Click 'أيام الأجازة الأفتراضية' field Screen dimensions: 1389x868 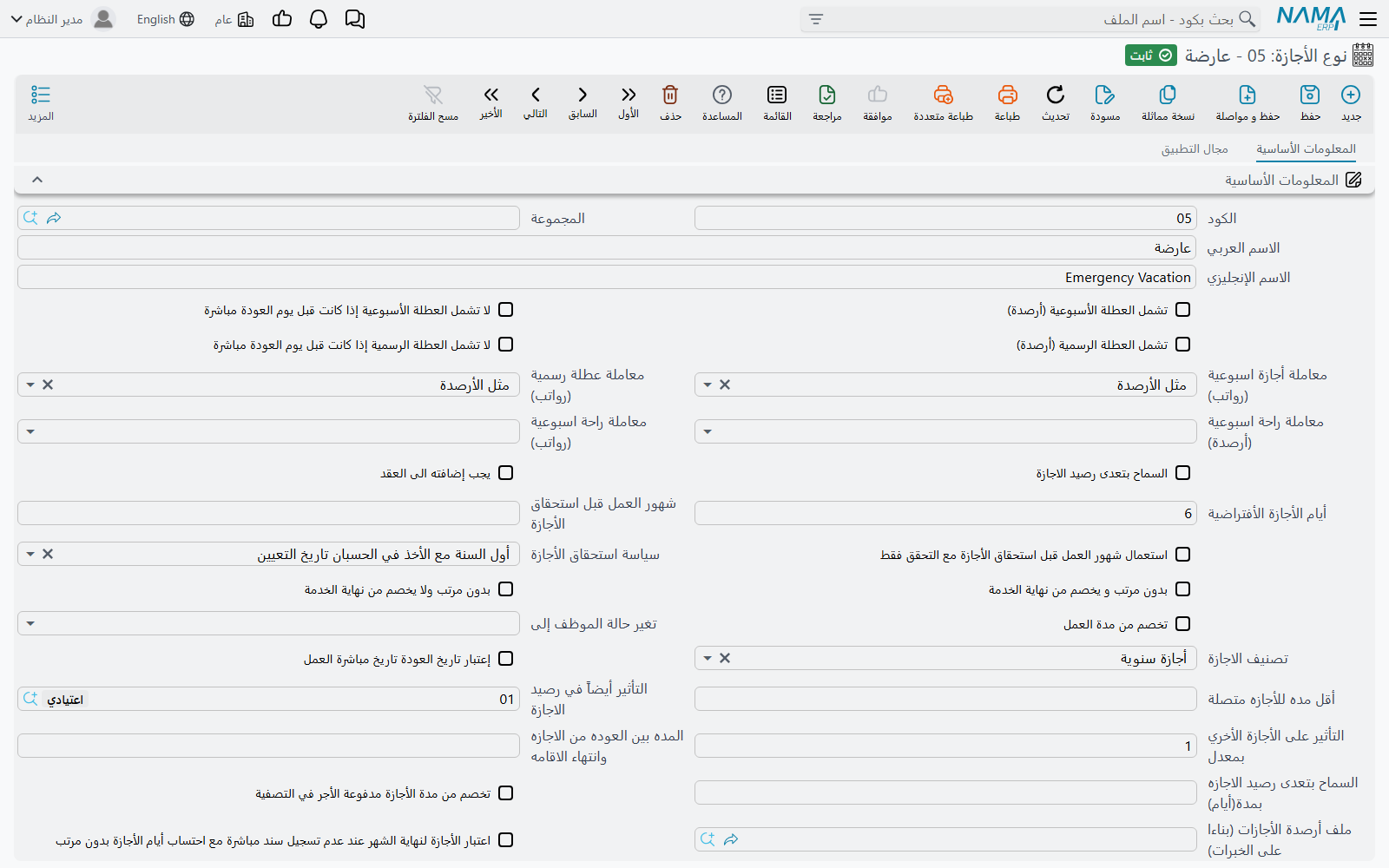945,513
